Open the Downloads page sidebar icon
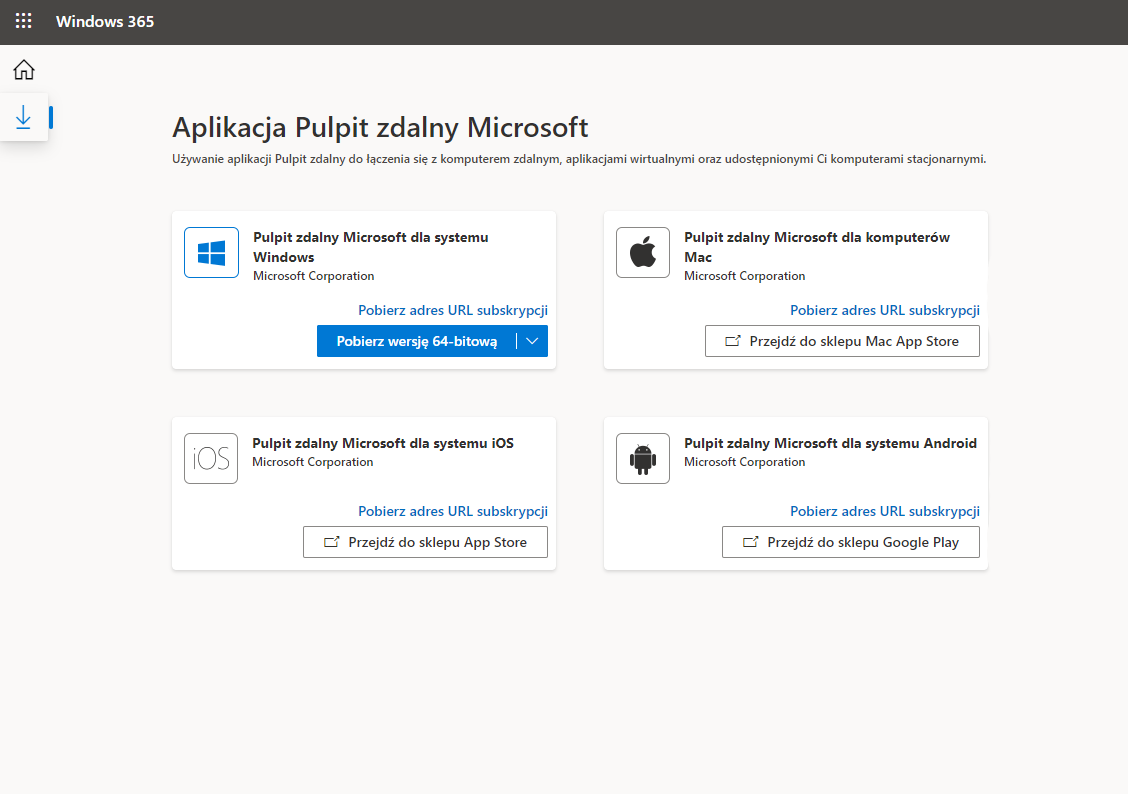Viewport: 1128px width, 794px height. point(24,118)
